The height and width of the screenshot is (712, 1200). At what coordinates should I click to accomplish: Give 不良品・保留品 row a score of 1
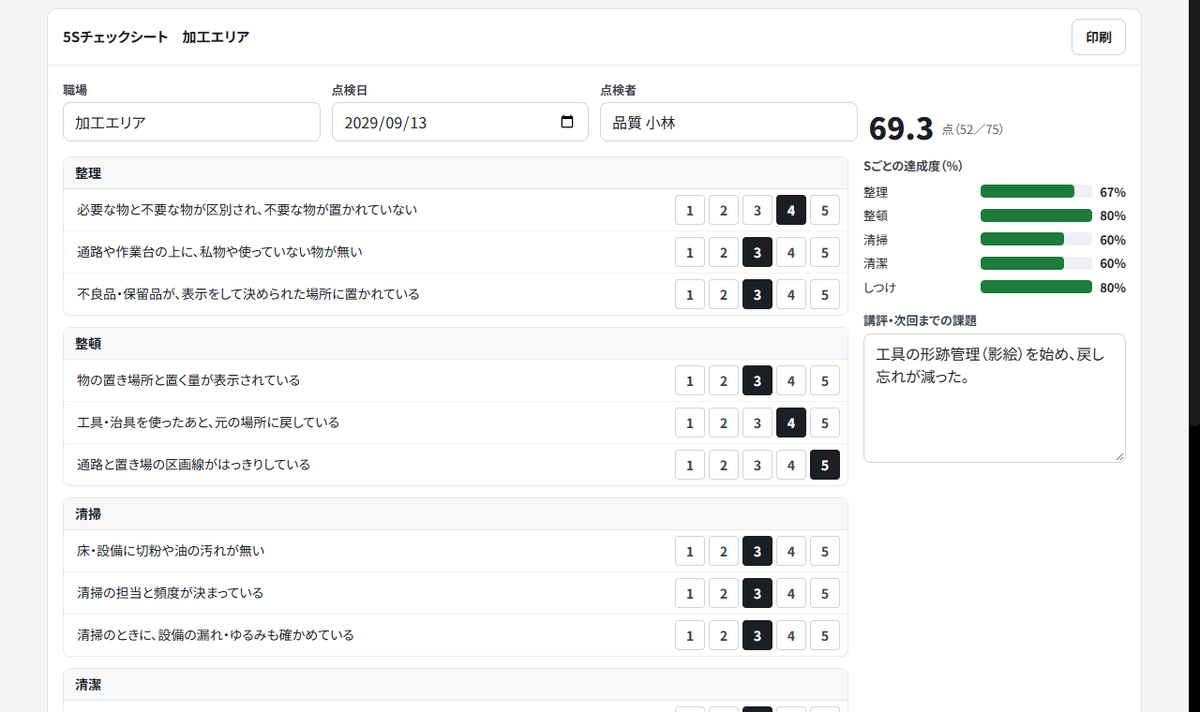click(689, 295)
